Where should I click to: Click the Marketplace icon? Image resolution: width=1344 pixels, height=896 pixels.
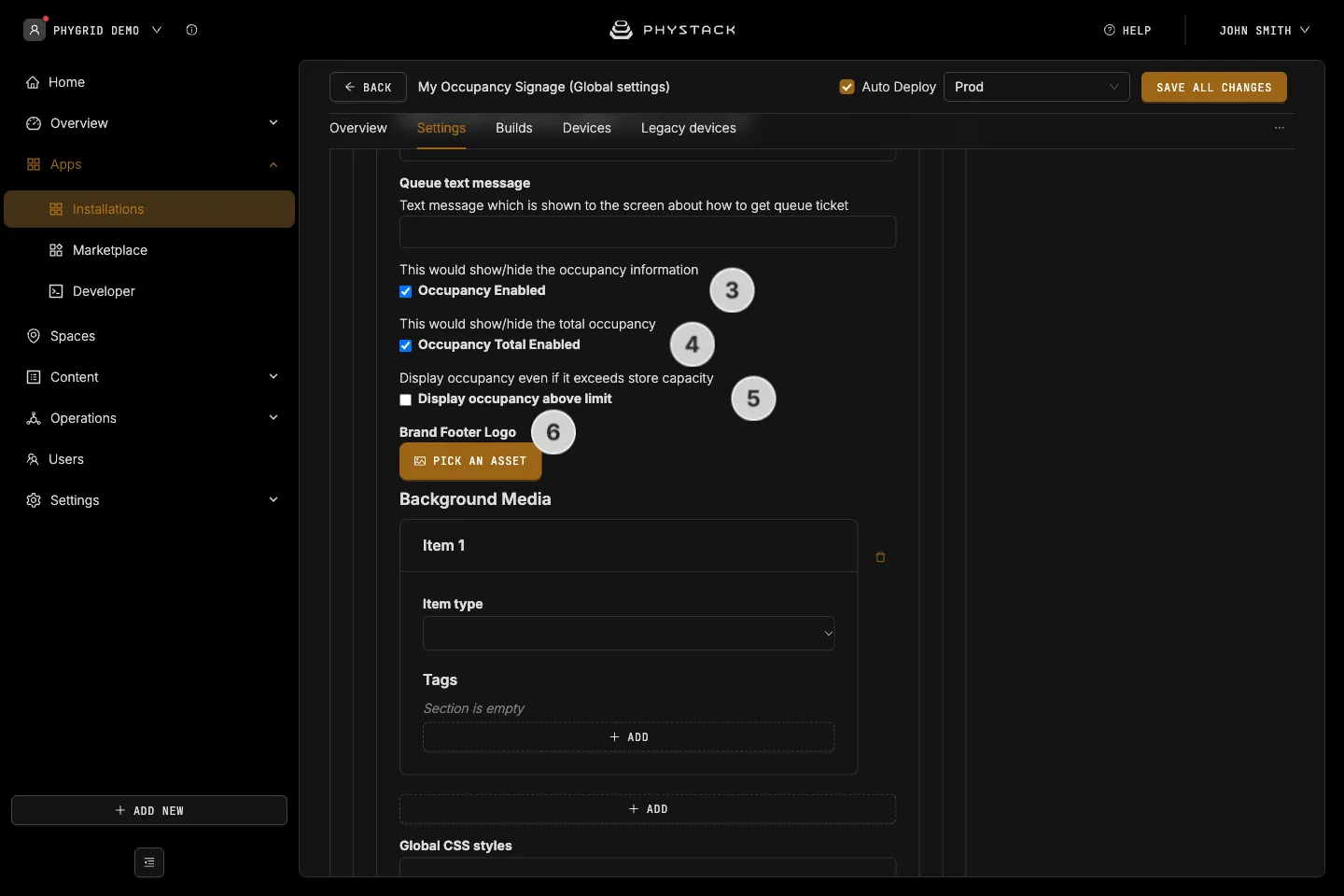coord(56,250)
